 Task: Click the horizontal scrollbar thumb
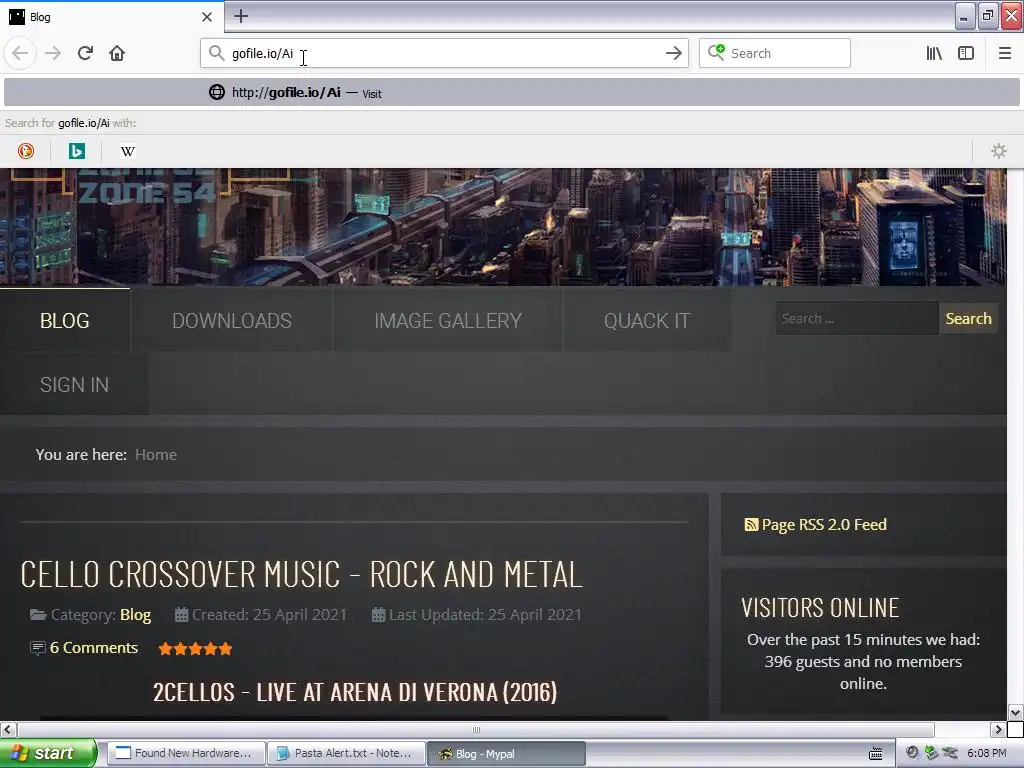pyautogui.click(x=475, y=729)
